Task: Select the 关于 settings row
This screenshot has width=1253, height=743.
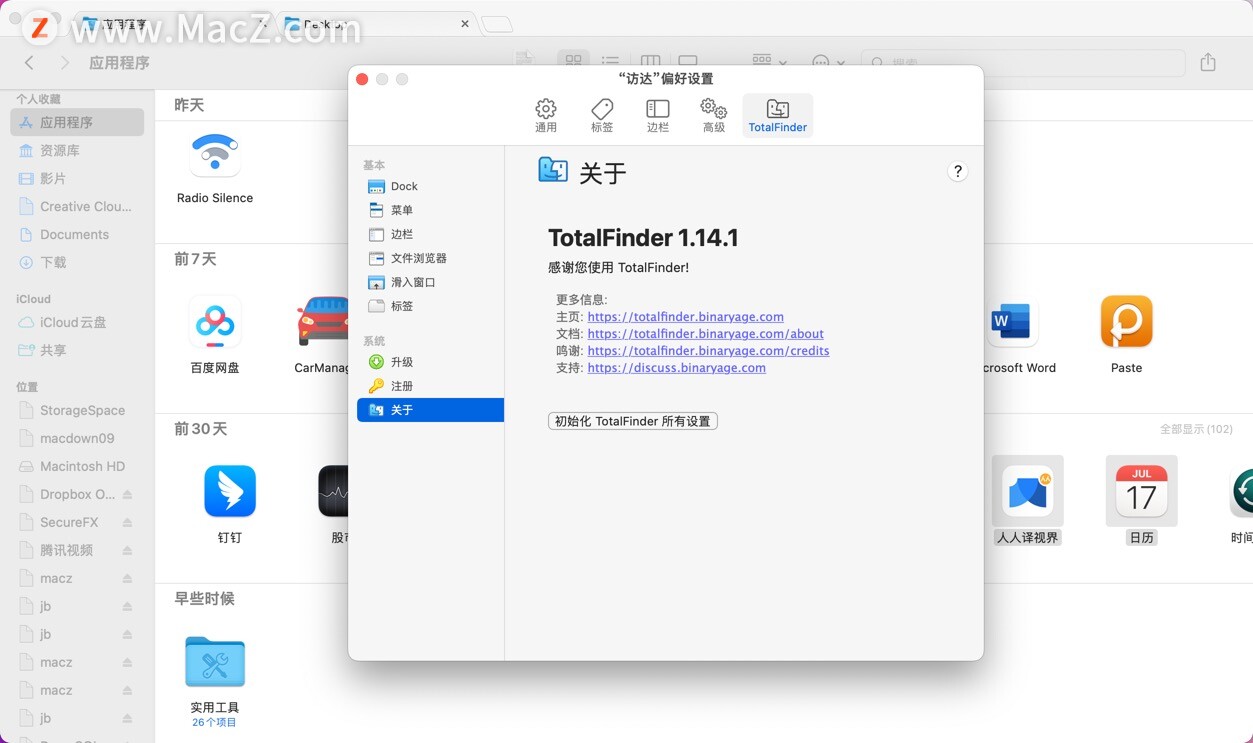Action: click(x=430, y=410)
